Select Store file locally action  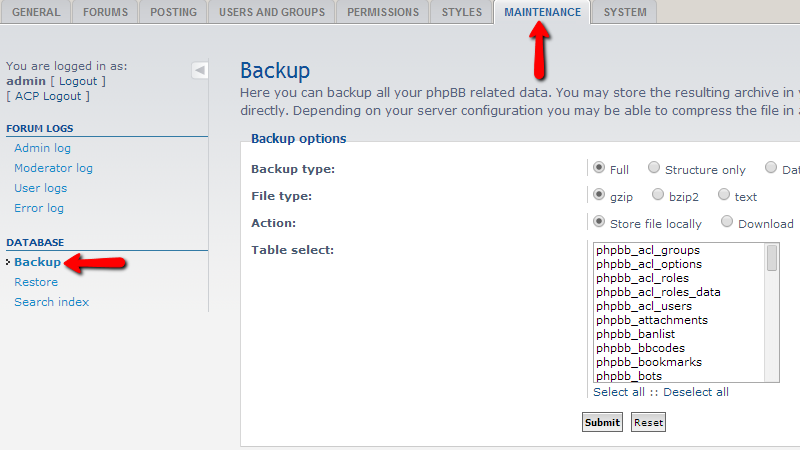click(x=599, y=222)
